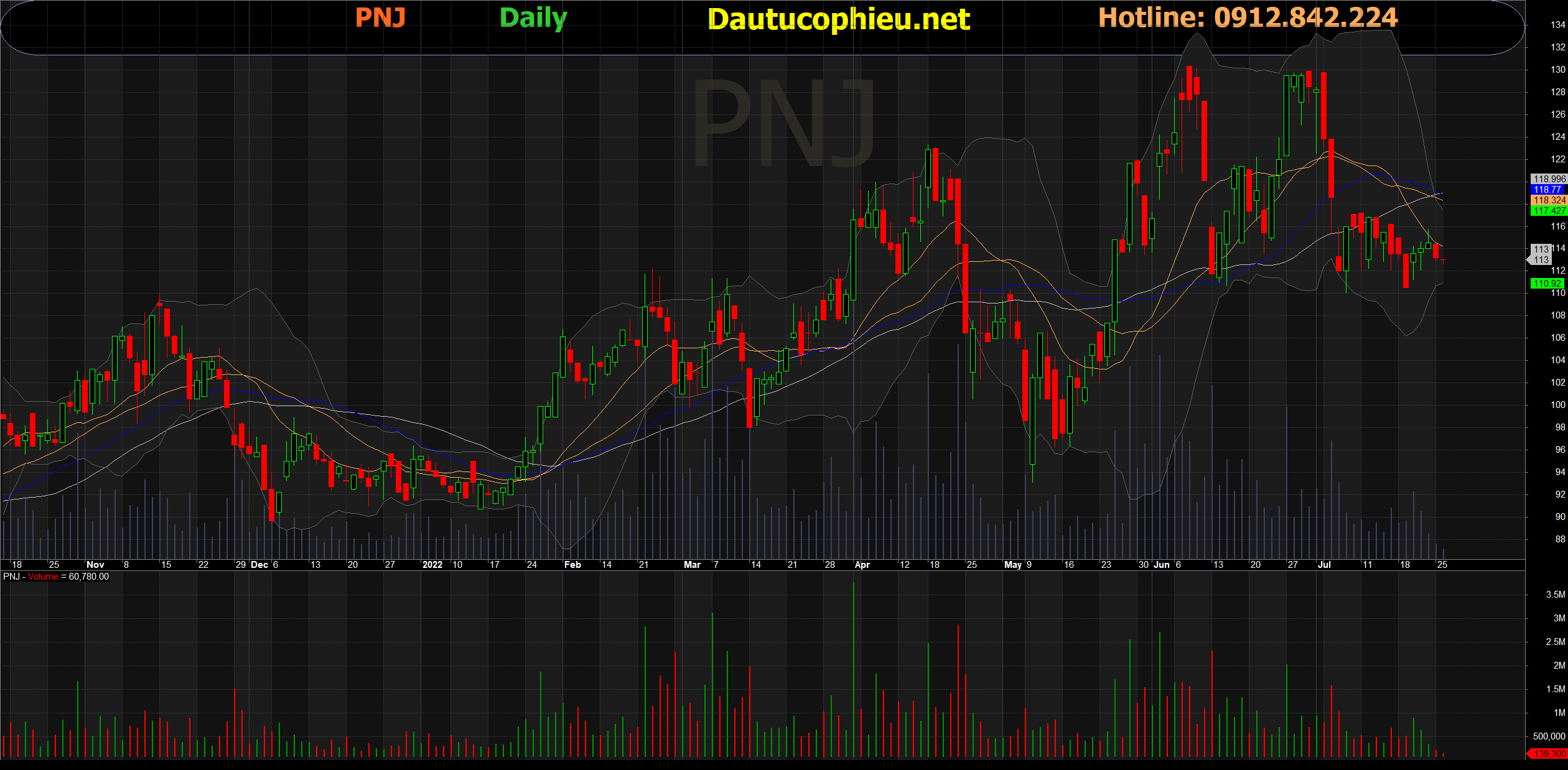Click the Nov label on date axis
The width and height of the screenshot is (1568, 770).
(95, 565)
